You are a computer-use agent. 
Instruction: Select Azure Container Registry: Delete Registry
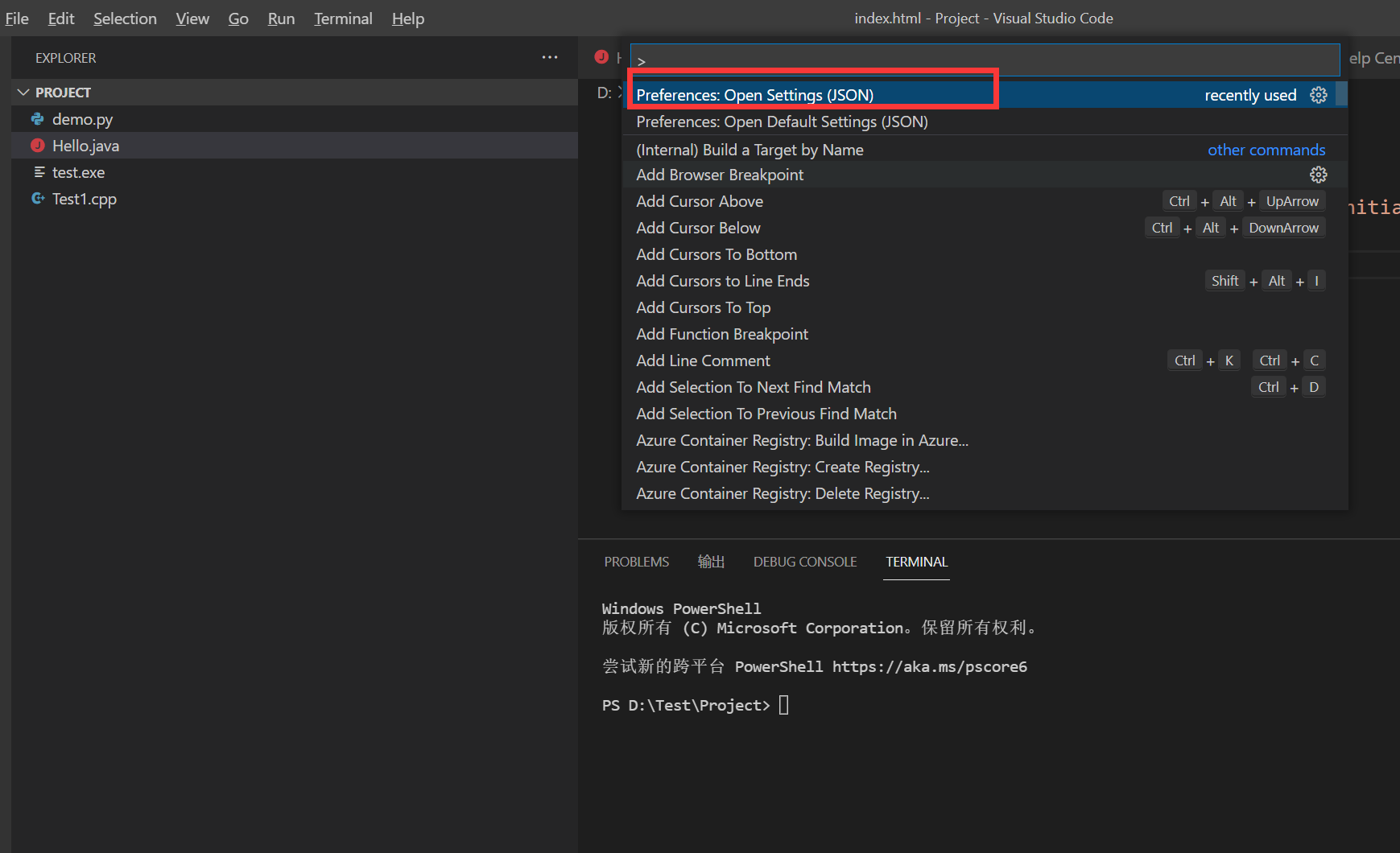click(x=985, y=493)
